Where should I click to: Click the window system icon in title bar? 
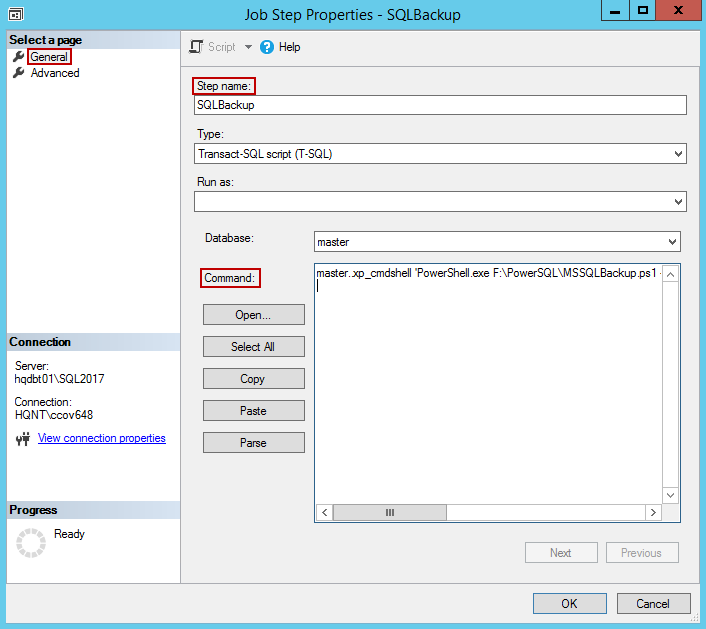pos(16,14)
